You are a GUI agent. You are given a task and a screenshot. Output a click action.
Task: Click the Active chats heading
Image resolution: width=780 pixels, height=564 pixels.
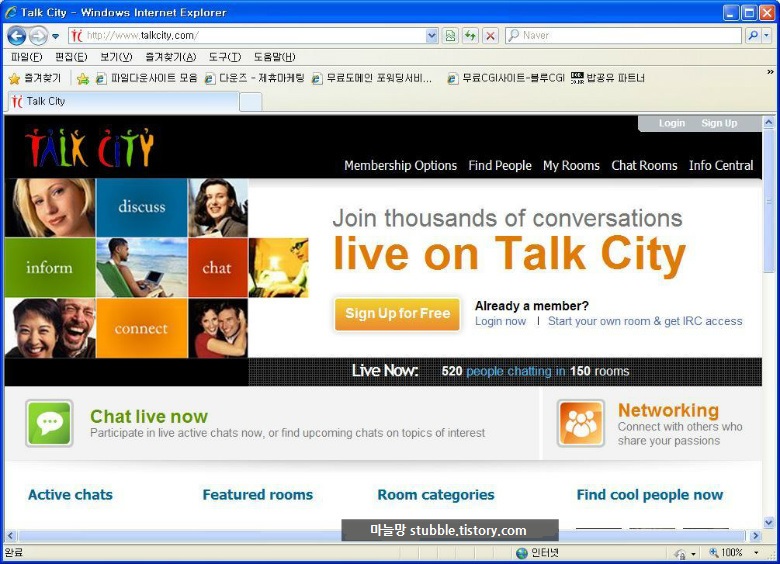tap(70, 495)
